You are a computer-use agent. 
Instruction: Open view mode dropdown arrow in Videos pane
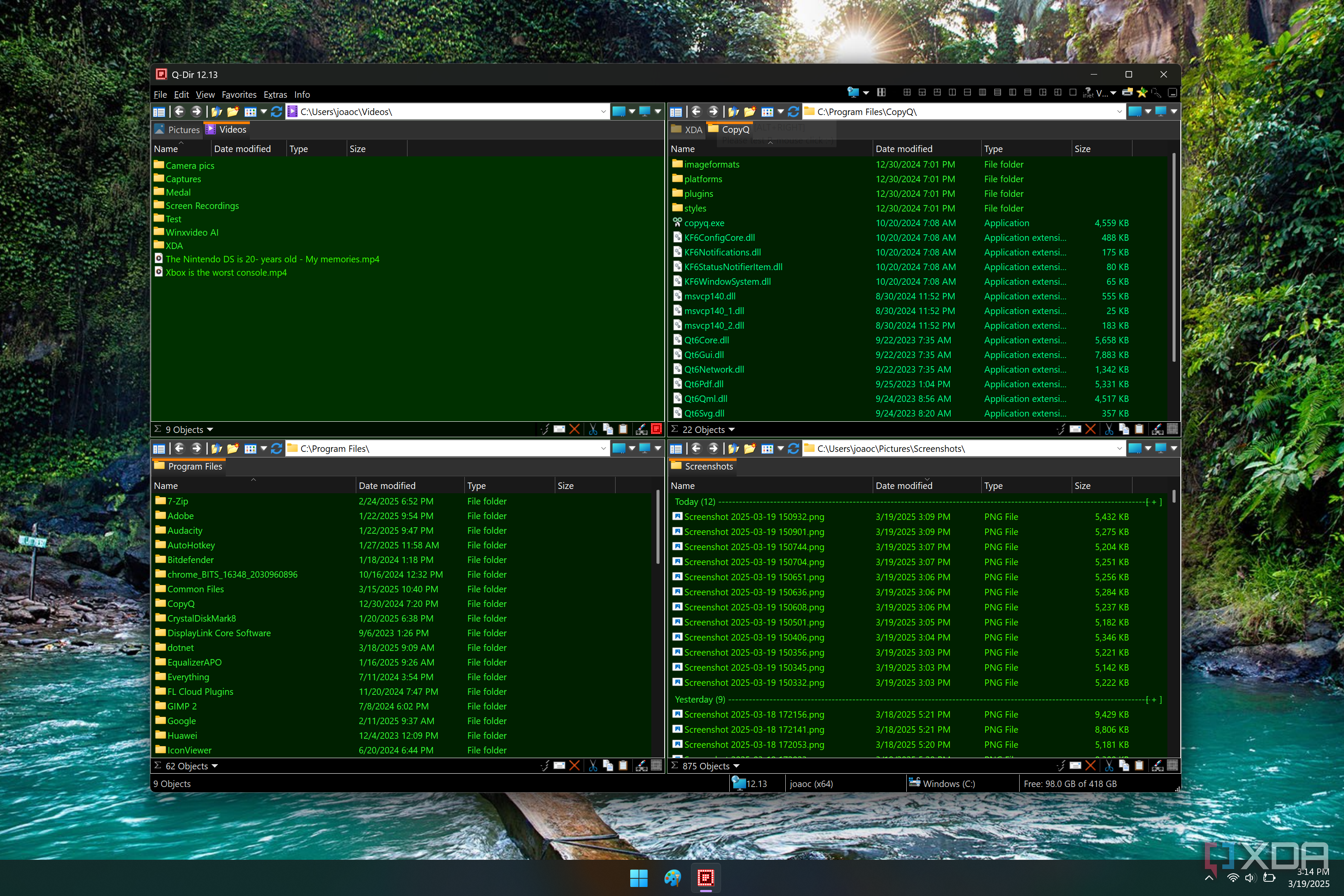point(264,112)
